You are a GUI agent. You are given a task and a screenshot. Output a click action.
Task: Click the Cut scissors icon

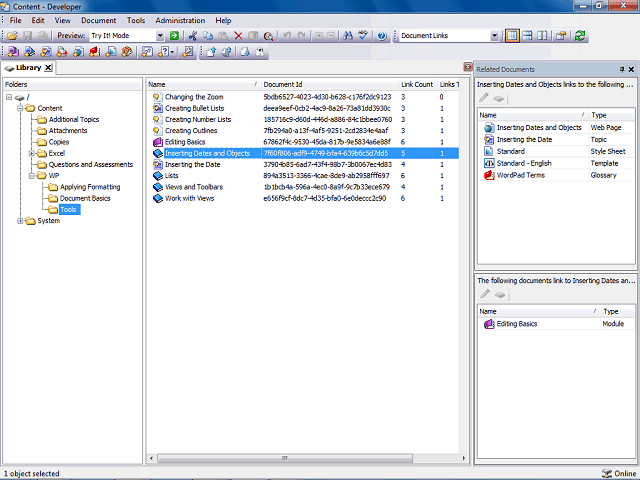(x=193, y=36)
